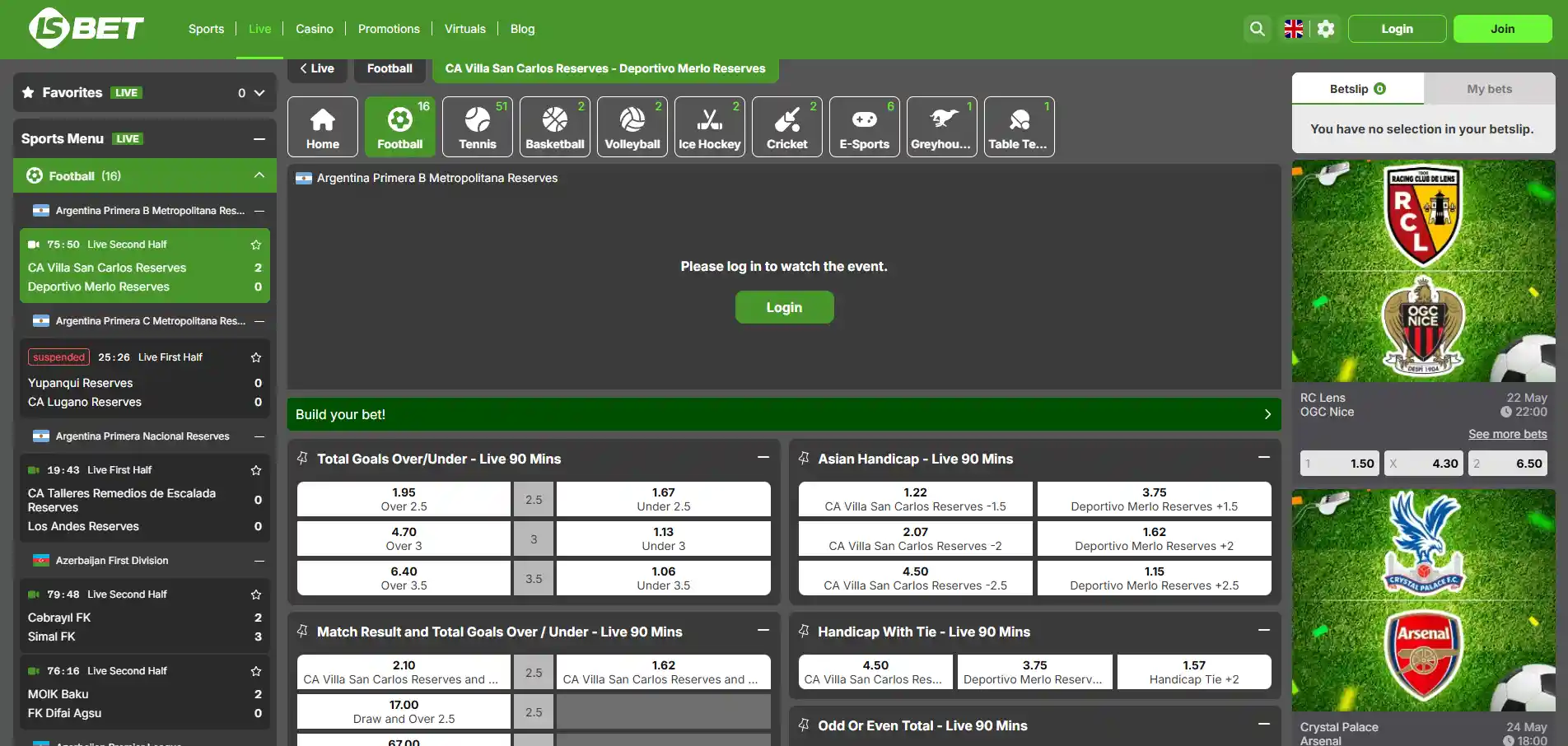Favorite the Cəbrayıl FK match star
This screenshot has height=746, width=1568.
pyautogui.click(x=256, y=594)
